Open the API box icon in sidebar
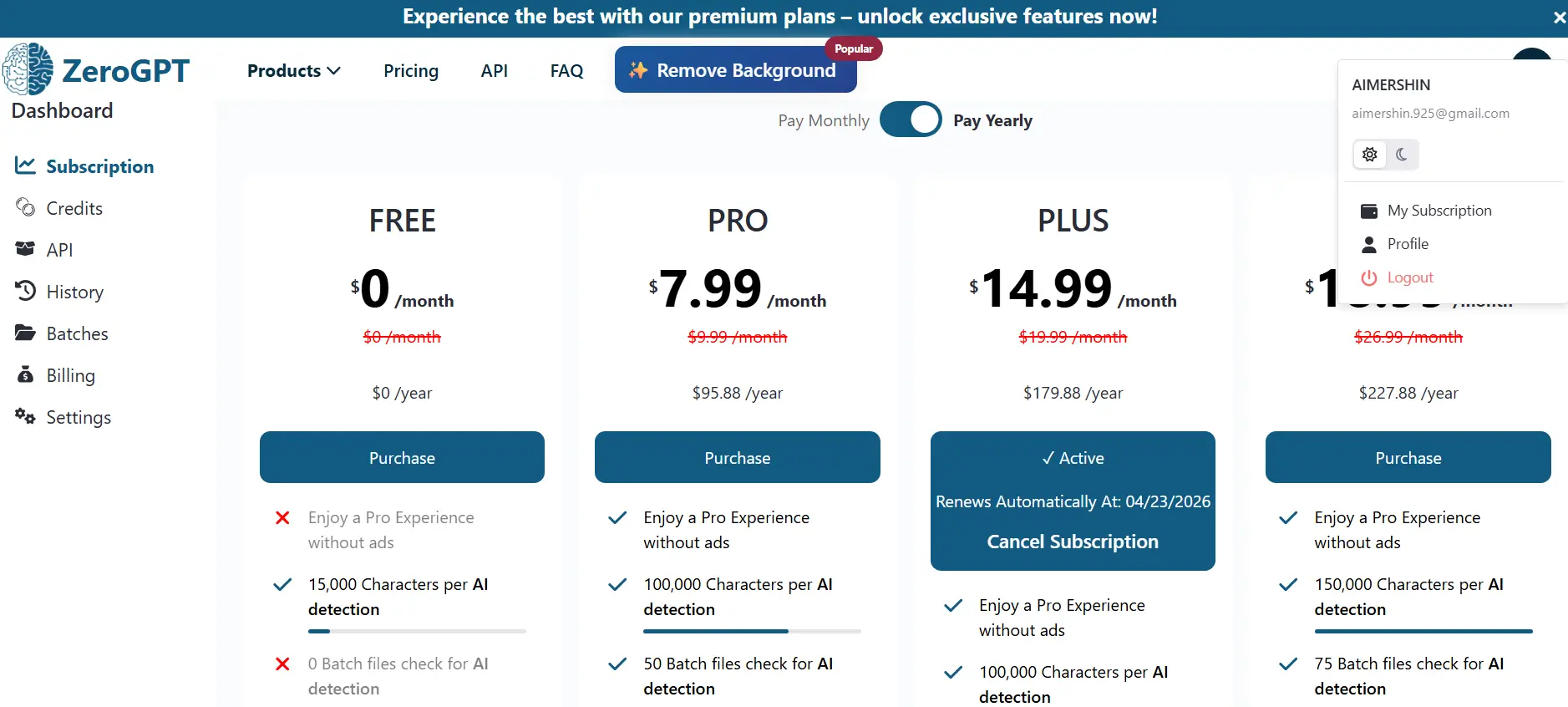 25,249
